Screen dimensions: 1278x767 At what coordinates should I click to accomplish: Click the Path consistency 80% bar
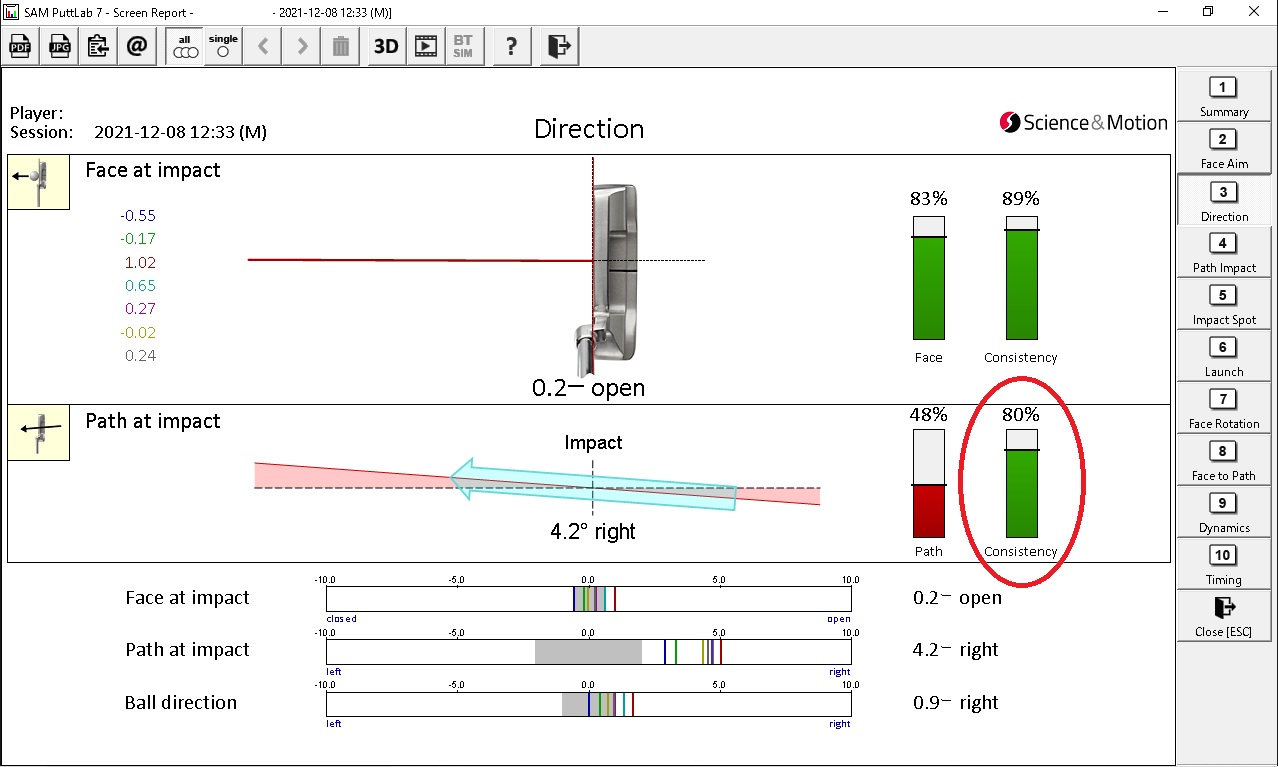click(1021, 485)
